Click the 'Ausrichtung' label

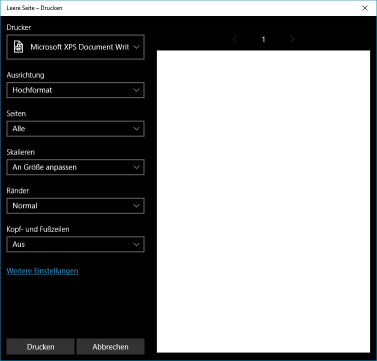[x=25, y=75]
